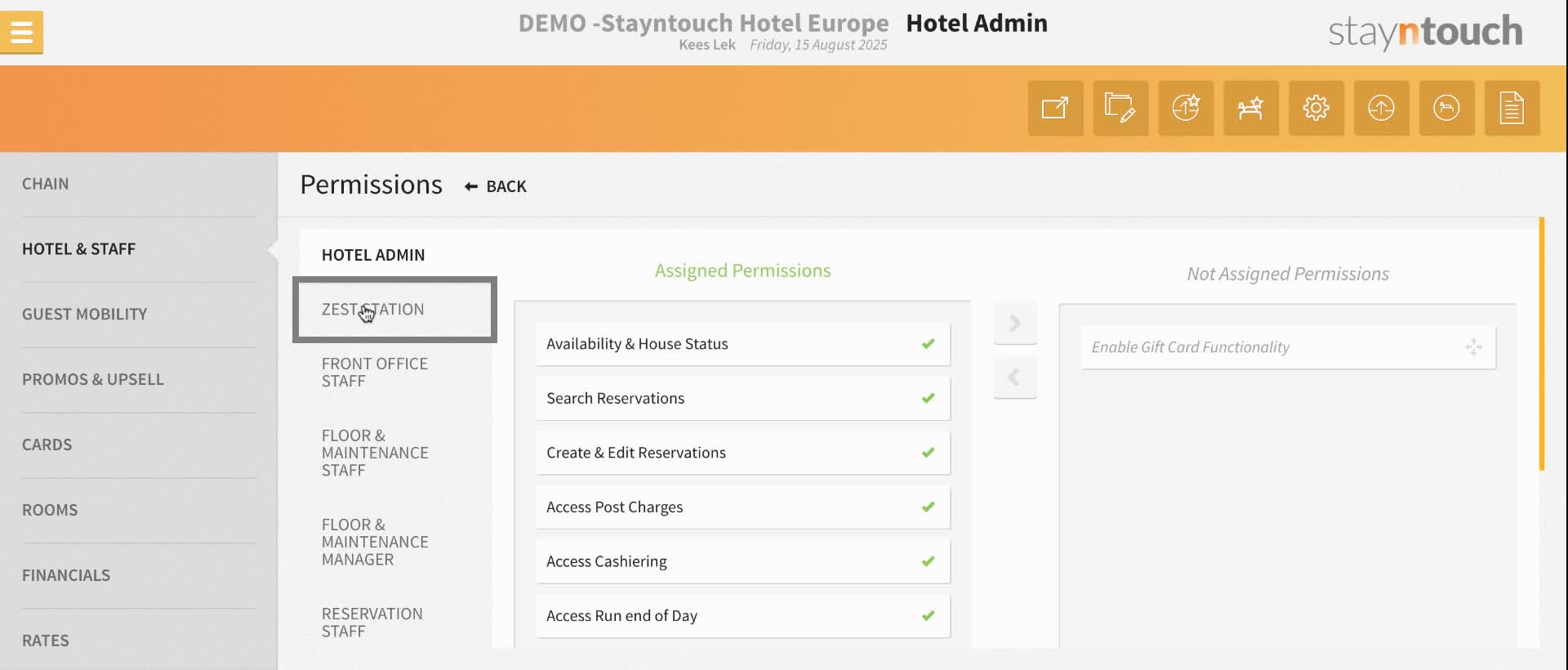Image resolution: width=1568 pixels, height=670 pixels.
Task: Select the Access Run end of Day permission
Action: pos(742,616)
